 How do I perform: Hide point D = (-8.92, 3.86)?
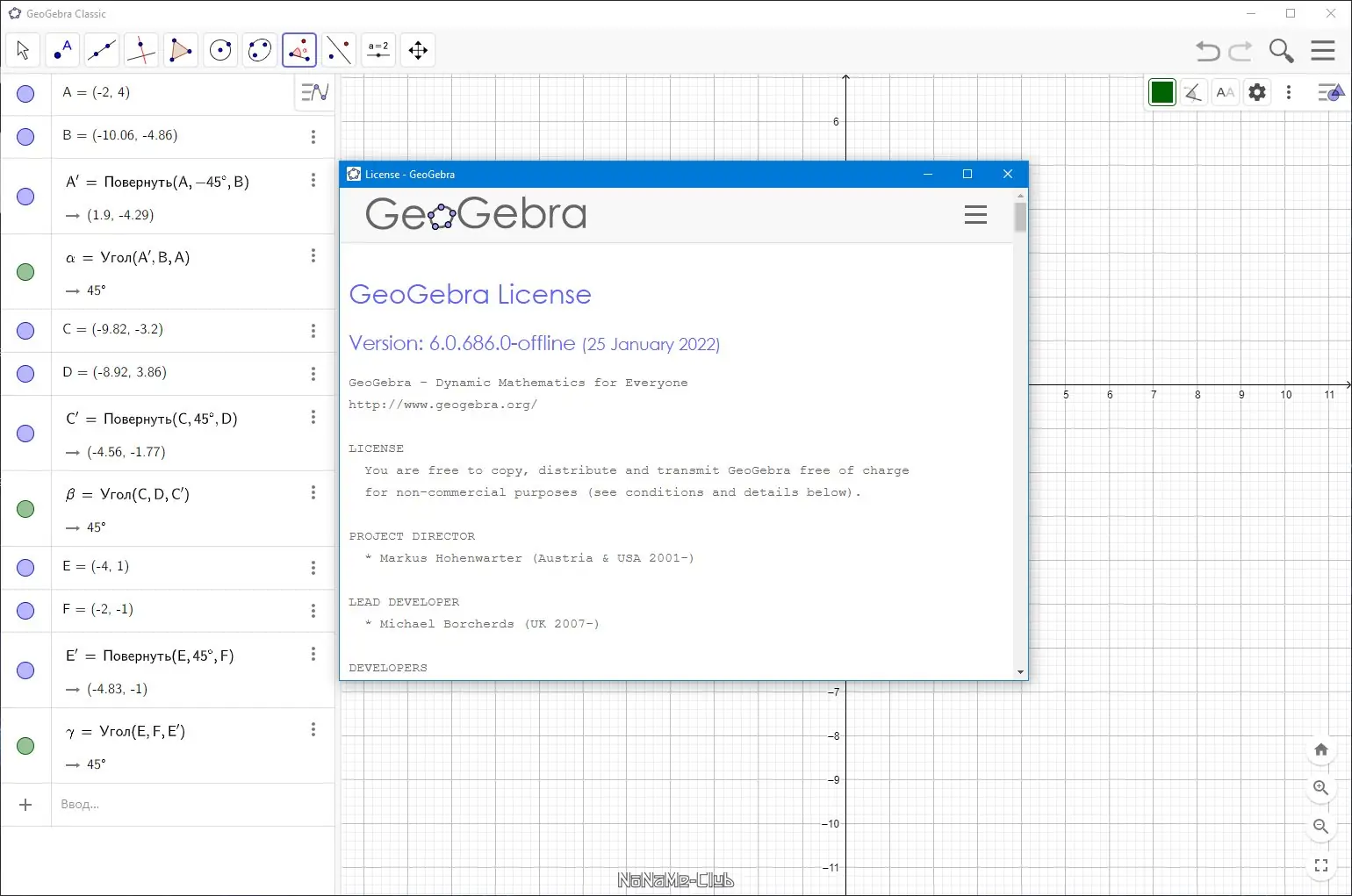(25, 374)
